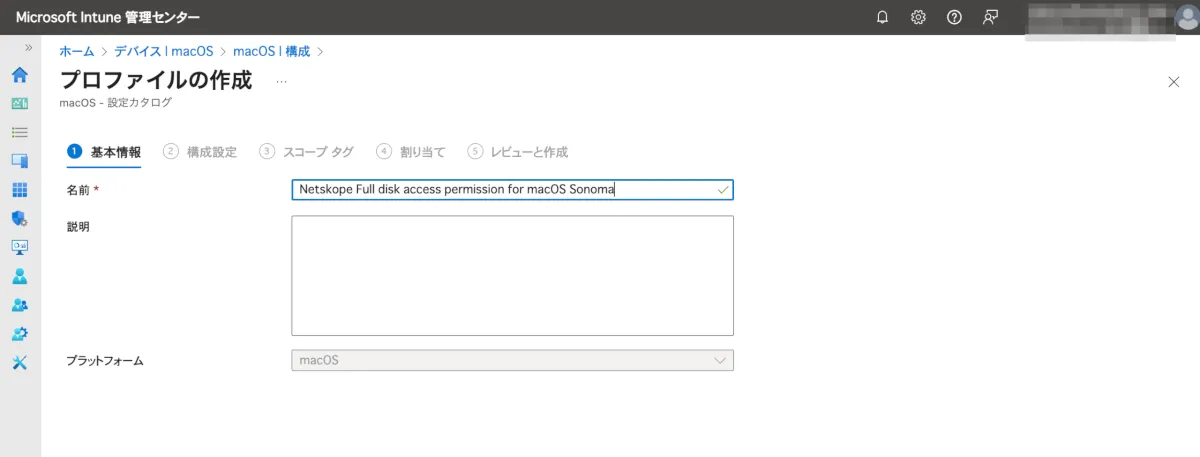Select the 割り当て step tab

point(411,152)
